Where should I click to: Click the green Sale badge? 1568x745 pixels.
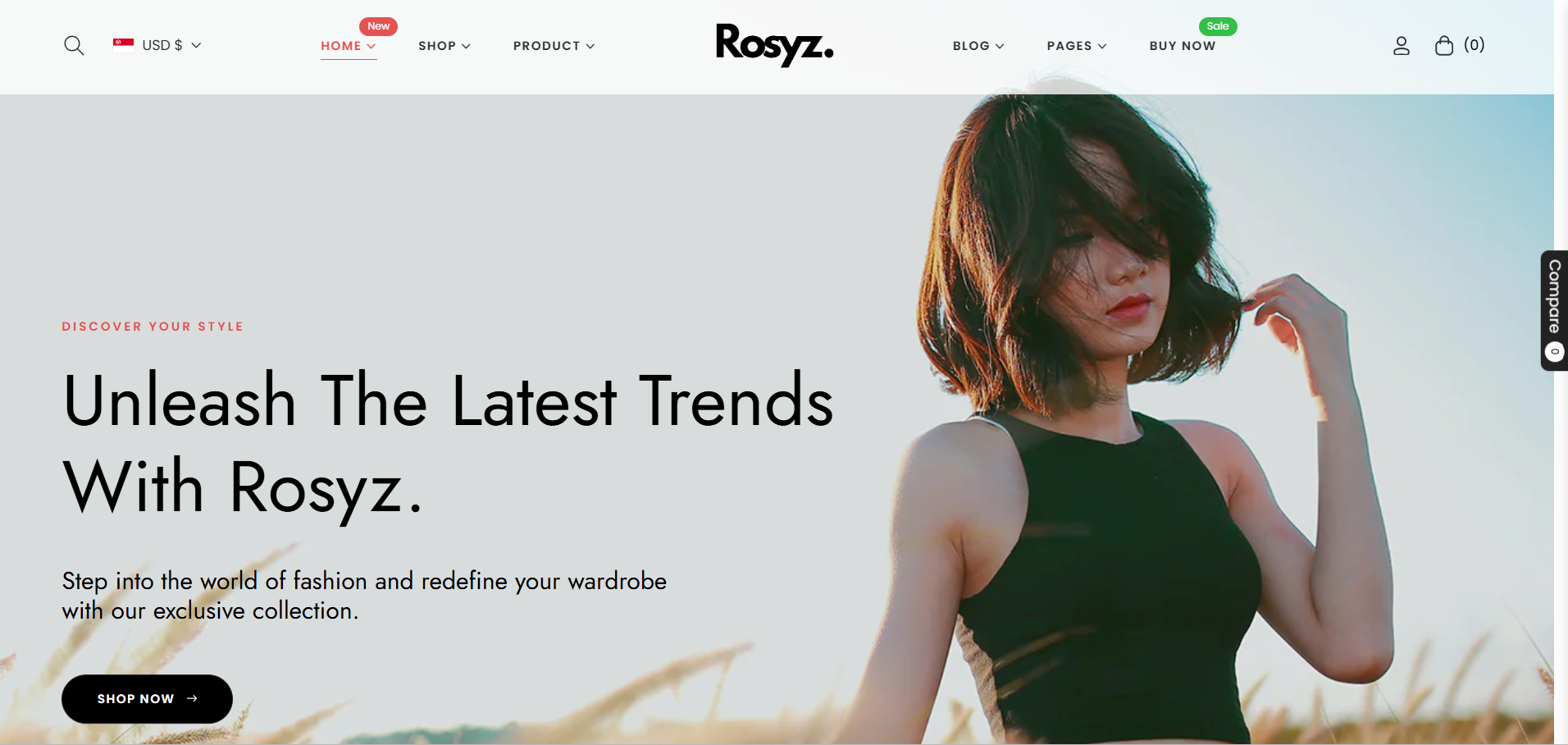point(1218,26)
